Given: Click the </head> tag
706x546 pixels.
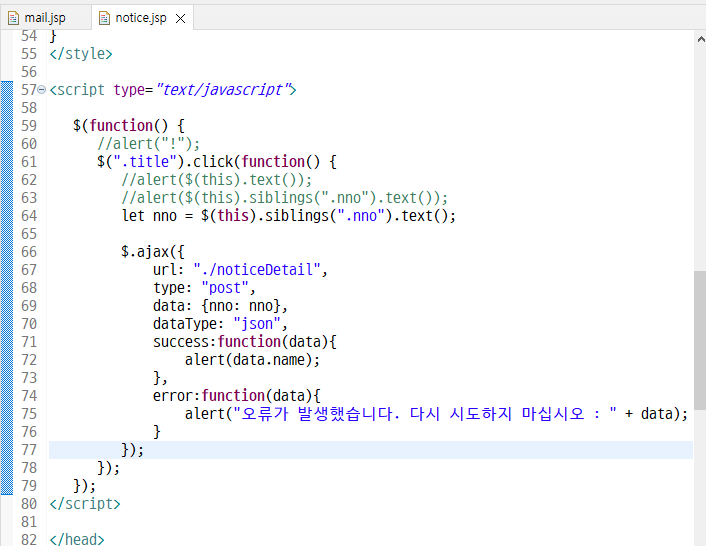Looking at the screenshot, I should coord(77,539).
